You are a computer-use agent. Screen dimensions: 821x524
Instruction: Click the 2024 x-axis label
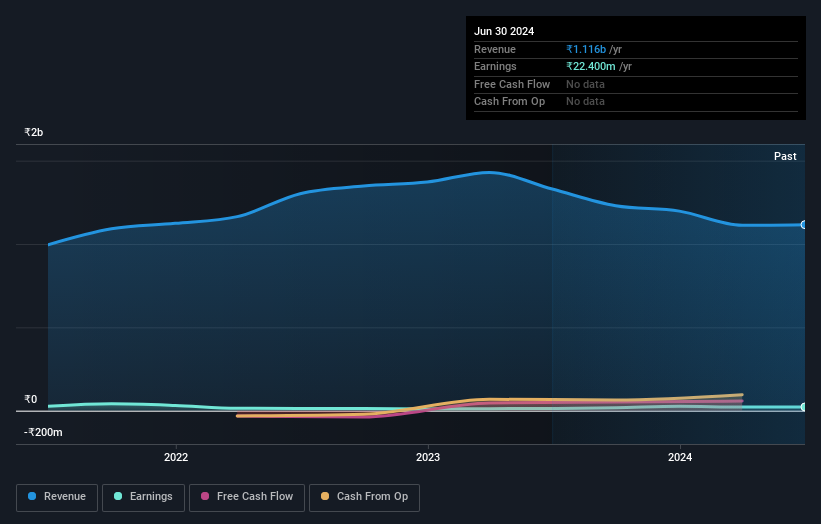[x=680, y=457]
